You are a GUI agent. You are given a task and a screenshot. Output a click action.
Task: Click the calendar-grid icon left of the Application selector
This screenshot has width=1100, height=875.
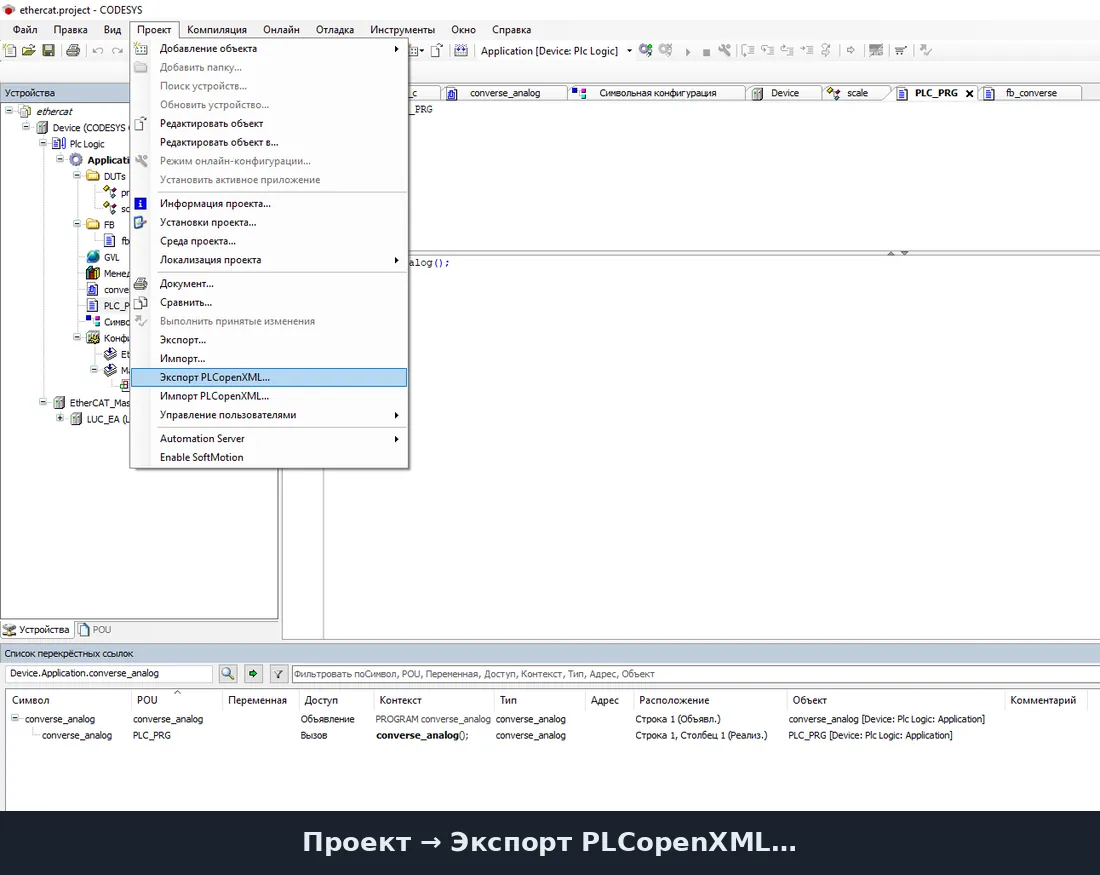coord(461,50)
